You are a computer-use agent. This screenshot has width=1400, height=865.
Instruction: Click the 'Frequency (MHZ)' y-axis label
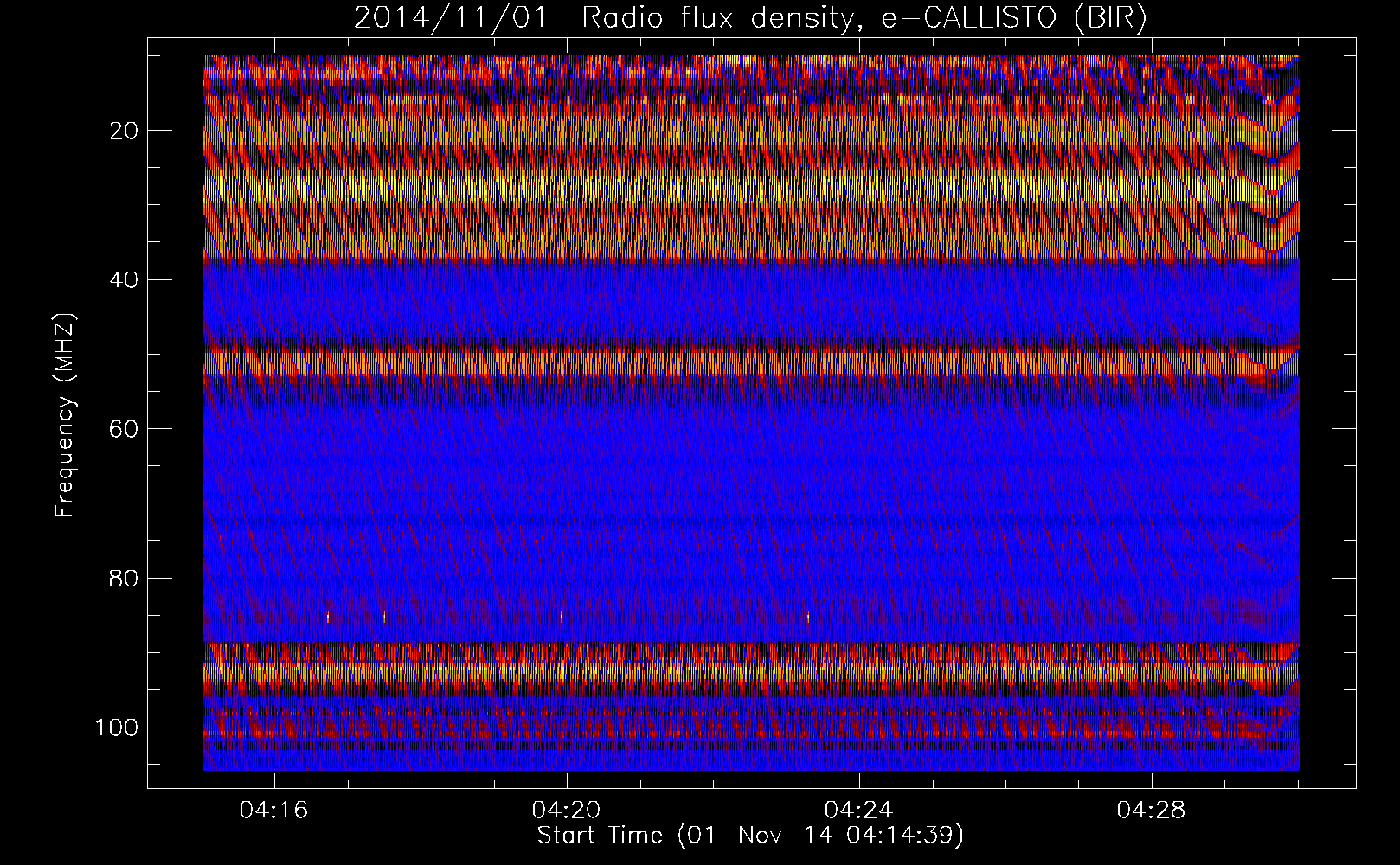[65, 414]
